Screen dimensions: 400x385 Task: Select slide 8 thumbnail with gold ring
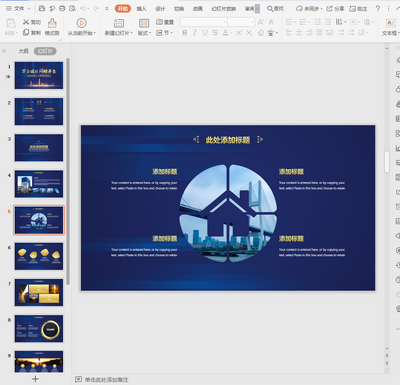pyautogui.click(x=39, y=329)
